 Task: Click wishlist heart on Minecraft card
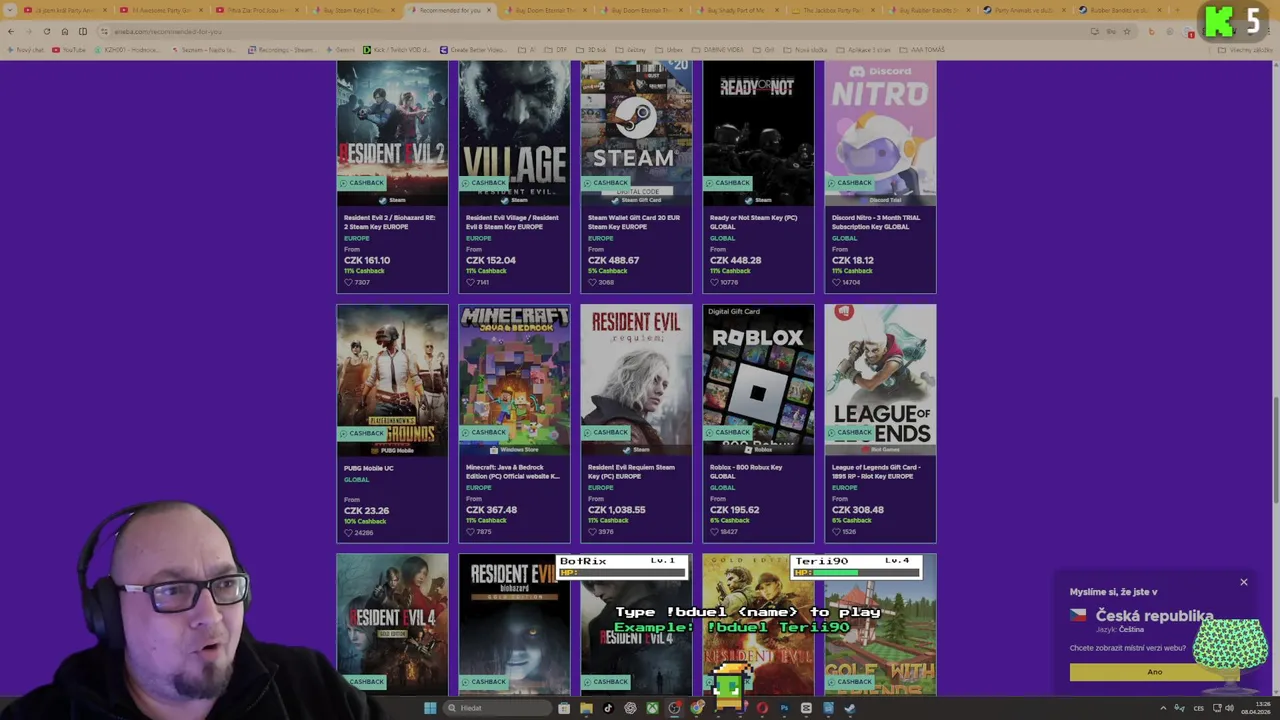[471, 532]
